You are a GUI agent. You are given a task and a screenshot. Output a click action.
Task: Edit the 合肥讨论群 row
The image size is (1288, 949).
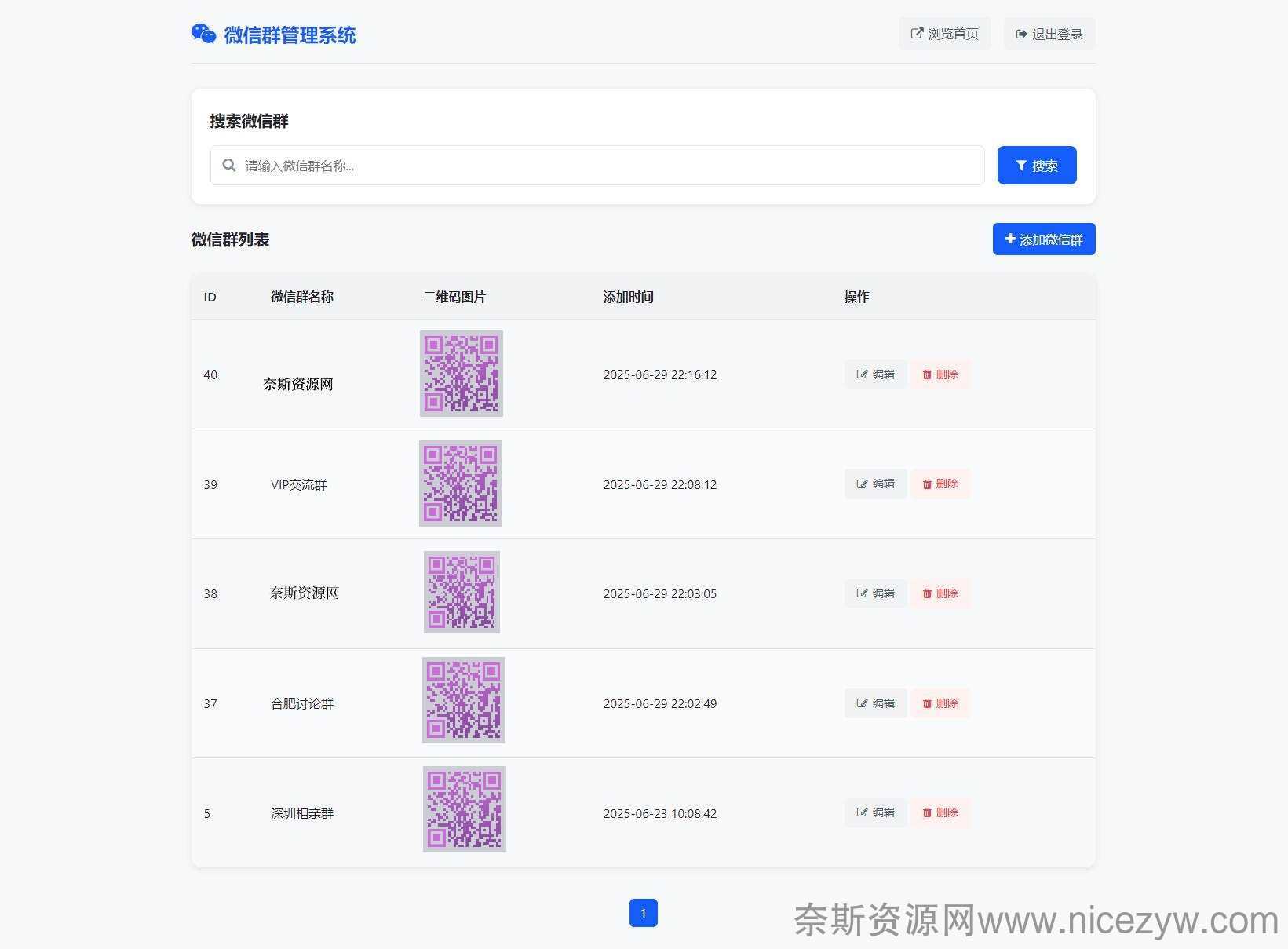click(x=875, y=703)
